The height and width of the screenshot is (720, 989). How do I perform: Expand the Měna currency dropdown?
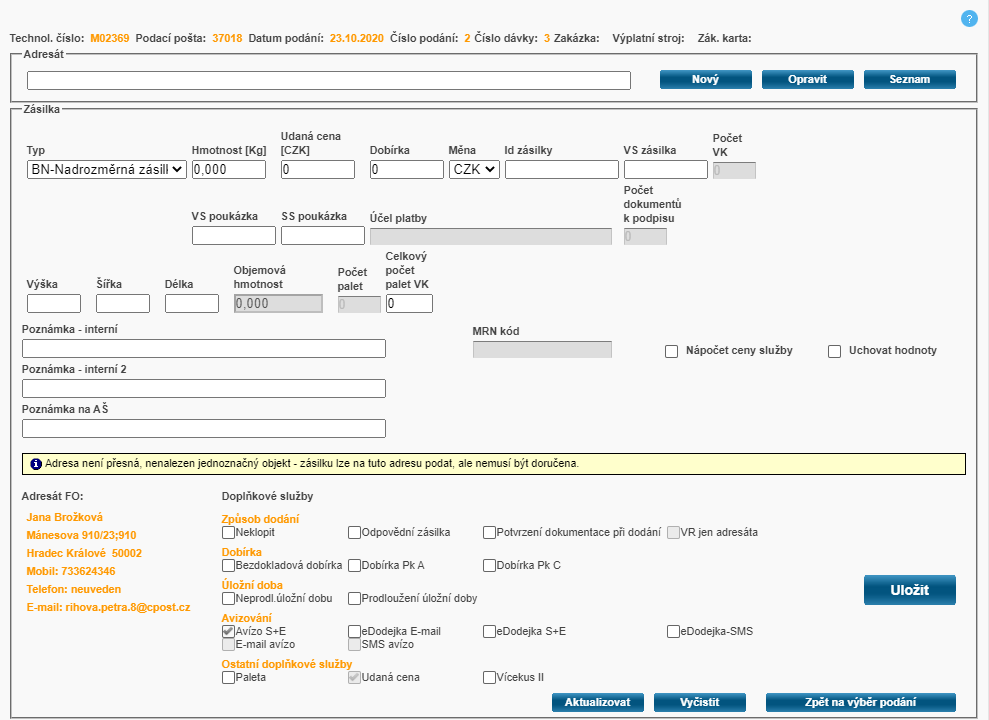tap(474, 170)
